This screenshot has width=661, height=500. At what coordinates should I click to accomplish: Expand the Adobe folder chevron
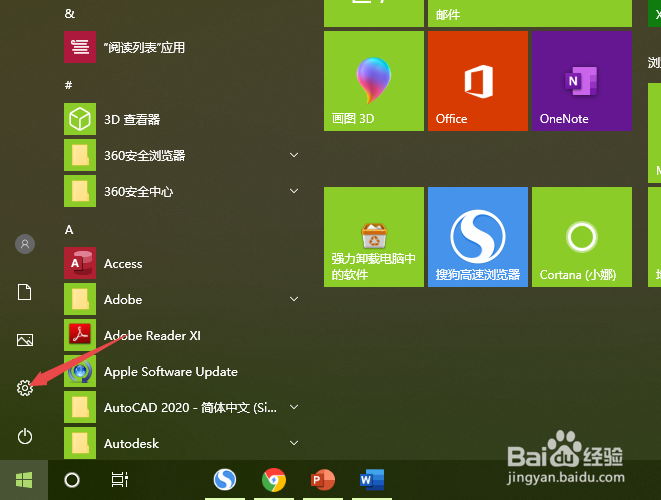(294, 299)
